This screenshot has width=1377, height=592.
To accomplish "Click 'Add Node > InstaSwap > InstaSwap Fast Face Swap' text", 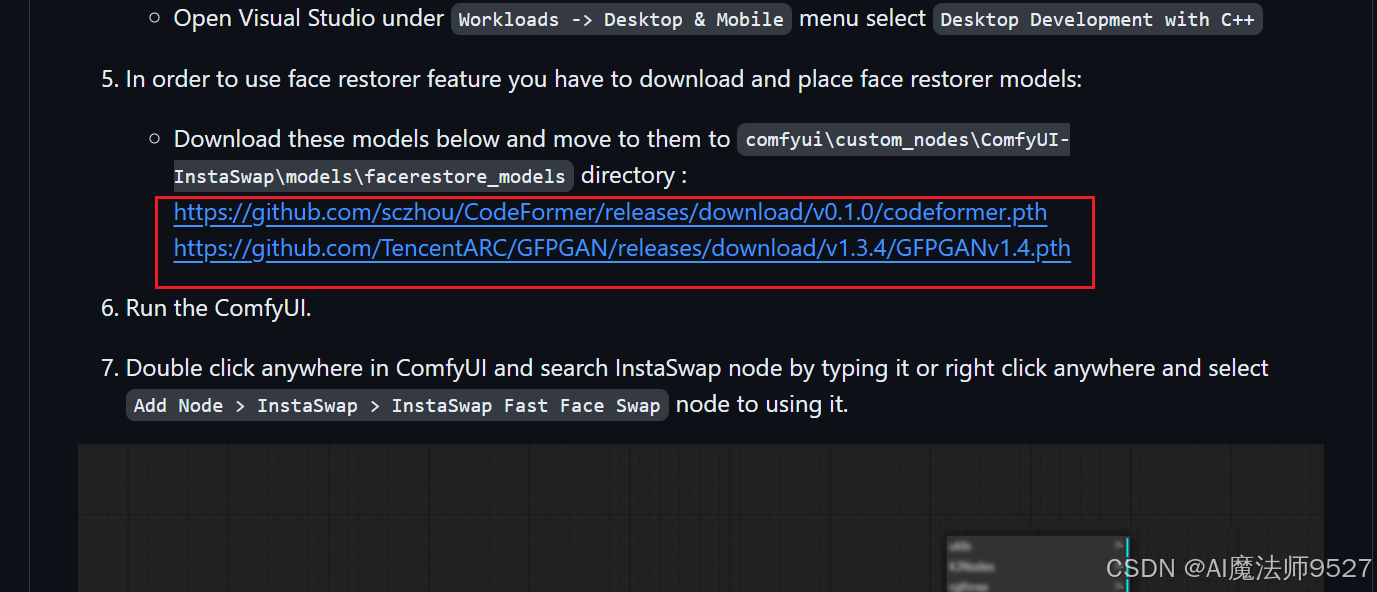I will coord(397,405).
